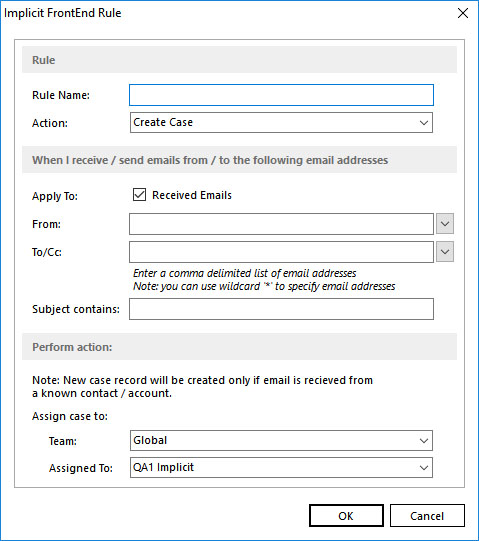Click the Rule section header
Screen dimensions: 479x541
(x=240, y=60)
